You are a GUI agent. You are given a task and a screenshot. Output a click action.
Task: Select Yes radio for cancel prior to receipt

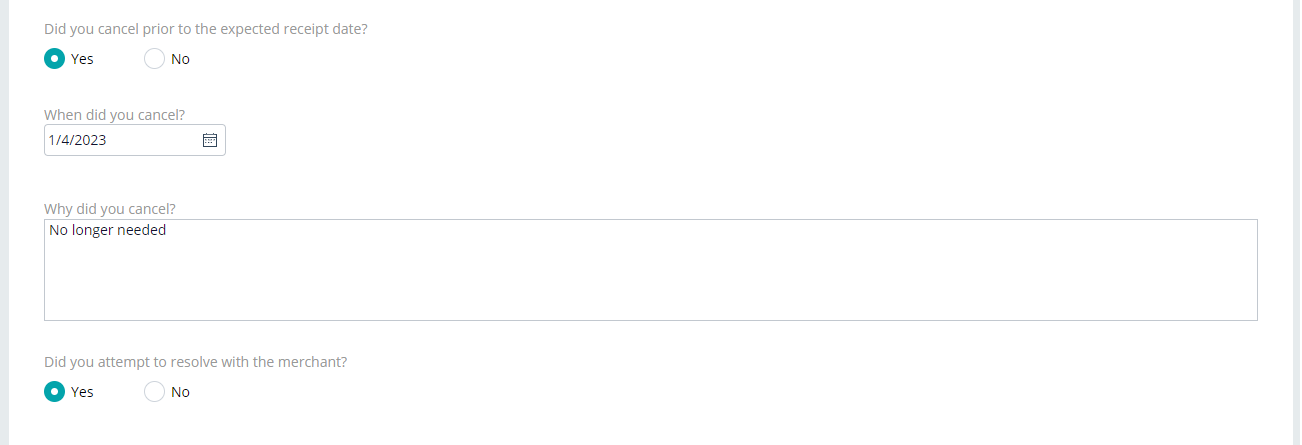[54, 59]
